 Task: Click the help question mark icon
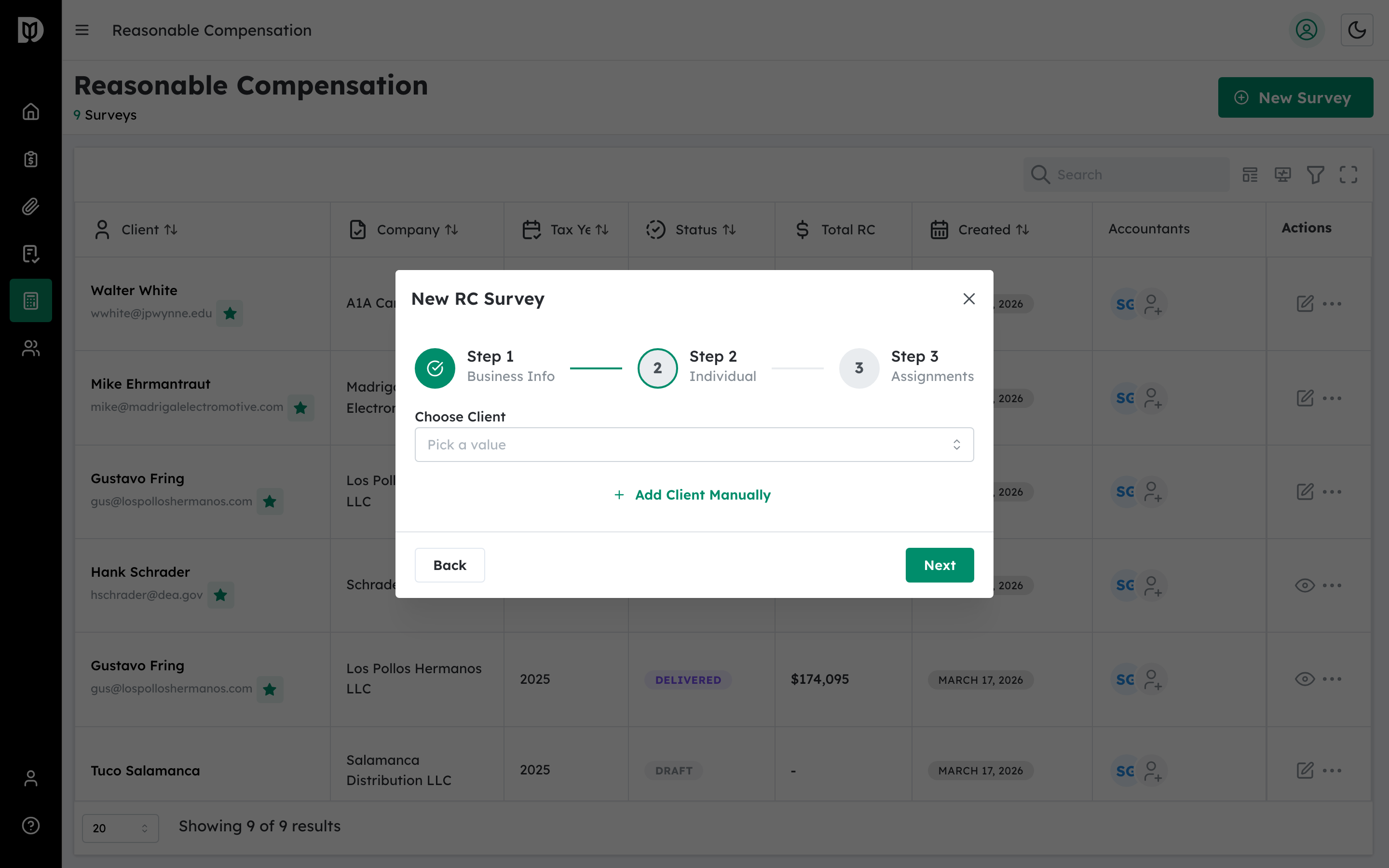tap(30, 826)
